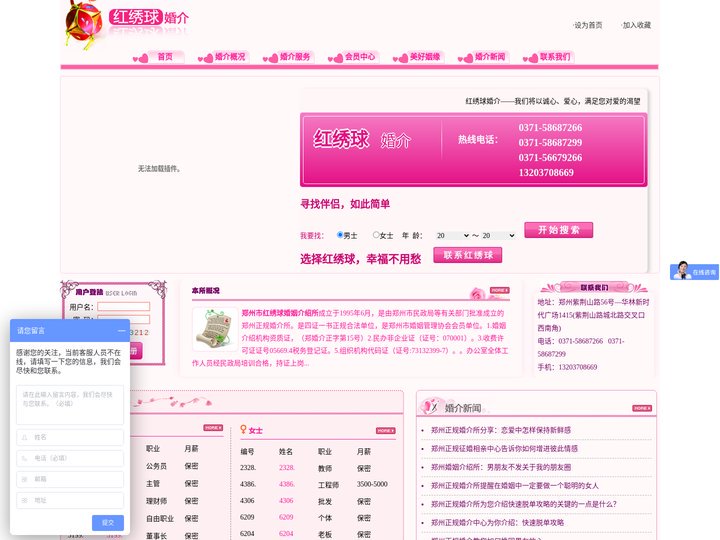
Task: Click the heart icon beside 婚介新闻 heading
Action: (x=431, y=405)
